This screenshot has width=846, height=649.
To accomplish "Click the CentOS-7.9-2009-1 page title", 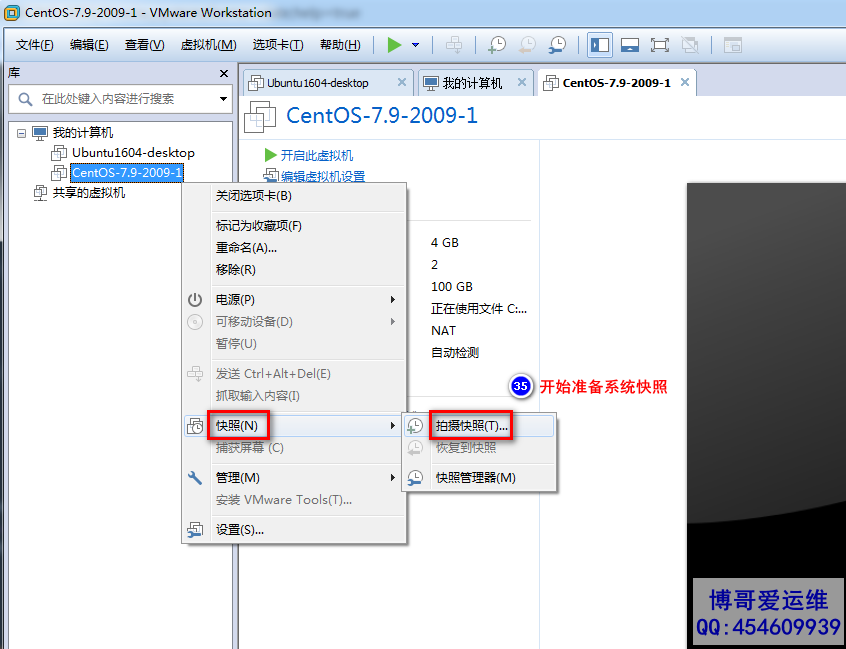I will pos(381,115).
